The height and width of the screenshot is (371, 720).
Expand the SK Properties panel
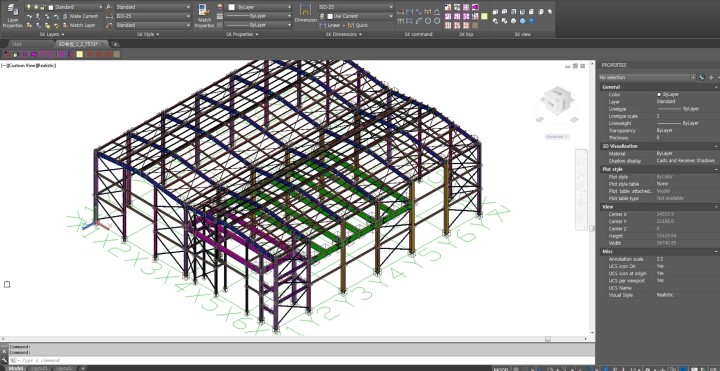pos(242,34)
